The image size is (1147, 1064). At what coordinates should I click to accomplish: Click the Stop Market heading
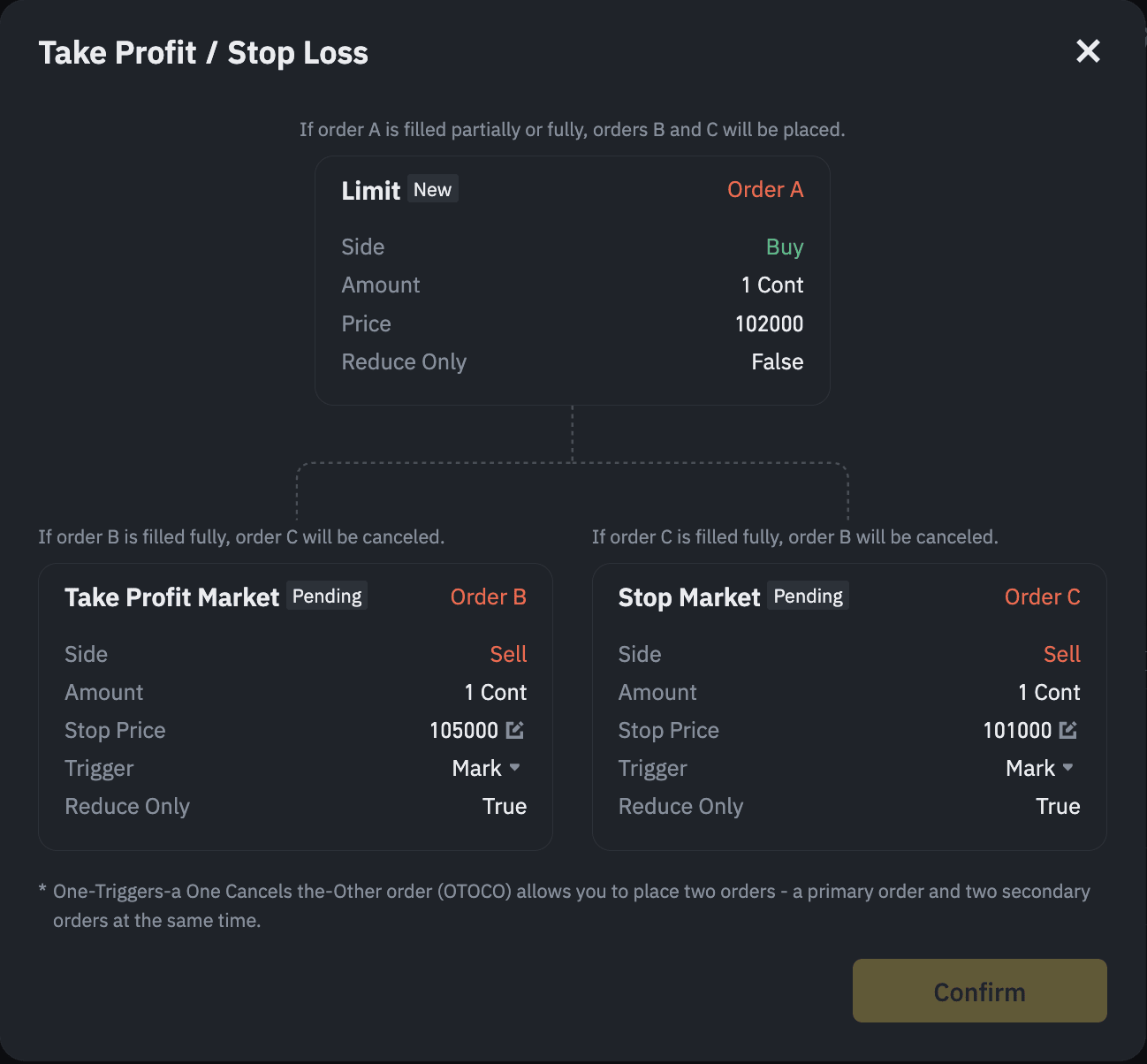(689, 598)
